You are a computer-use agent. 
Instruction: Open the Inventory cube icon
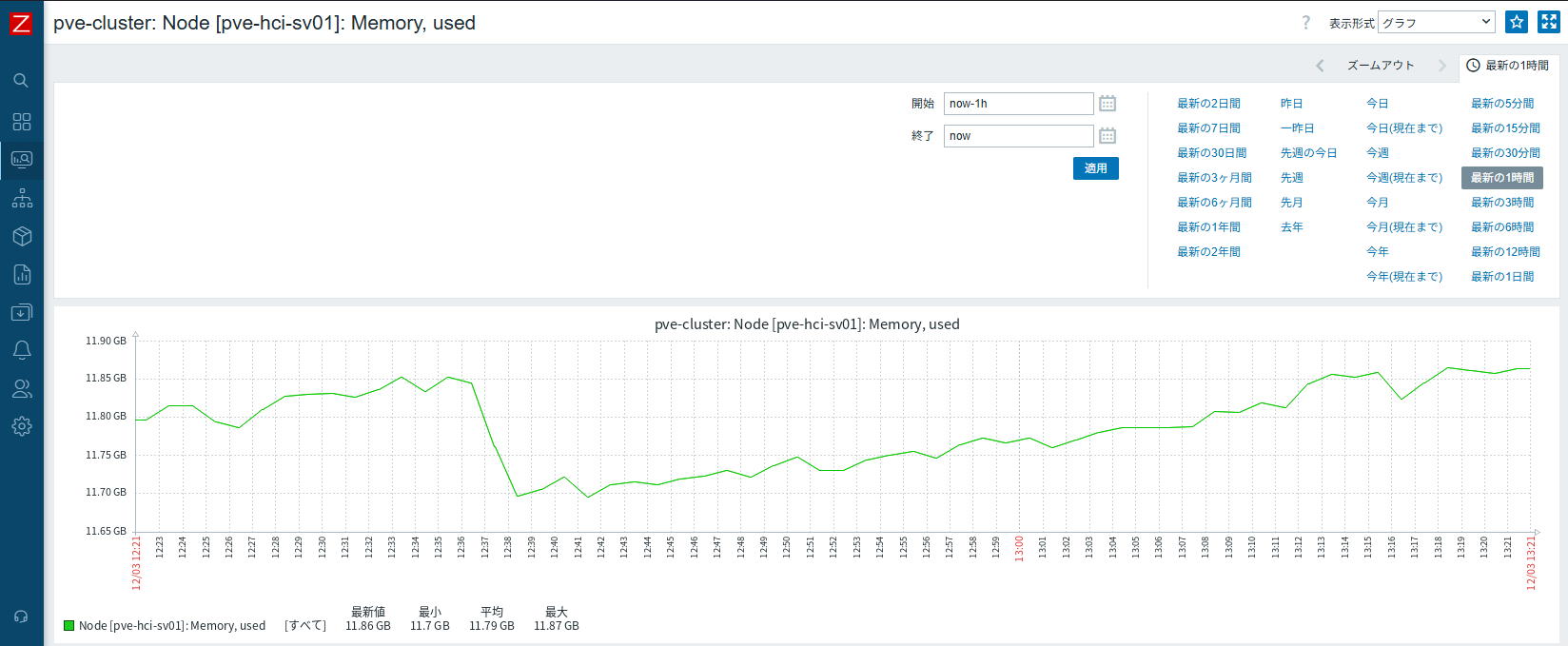point(21,236)
